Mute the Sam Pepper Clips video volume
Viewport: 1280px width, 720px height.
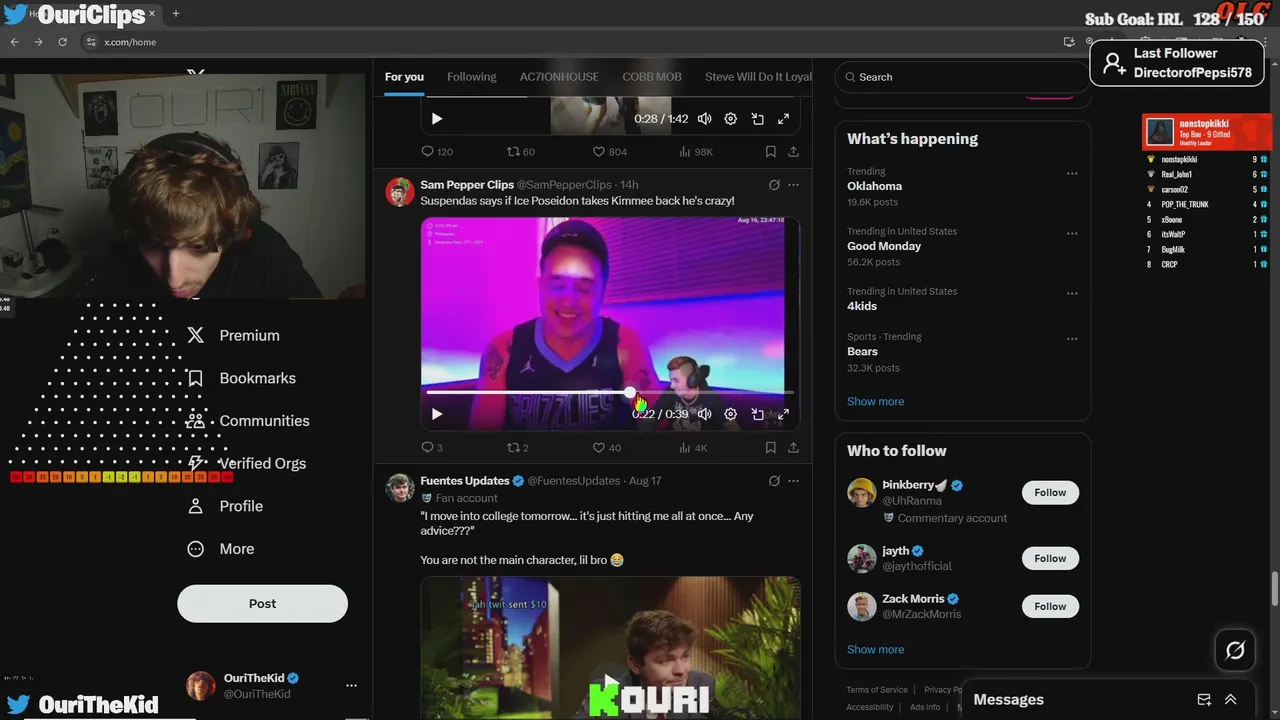point(705,414)
